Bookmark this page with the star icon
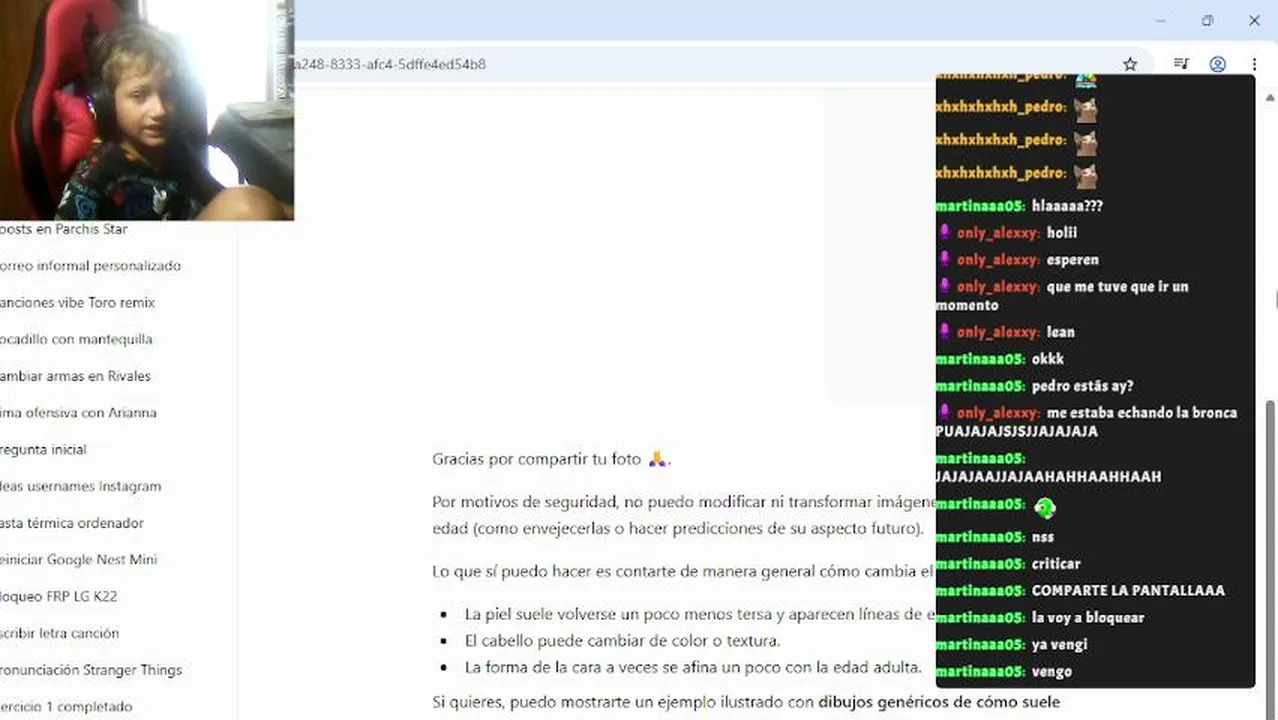 [1130, 64]
